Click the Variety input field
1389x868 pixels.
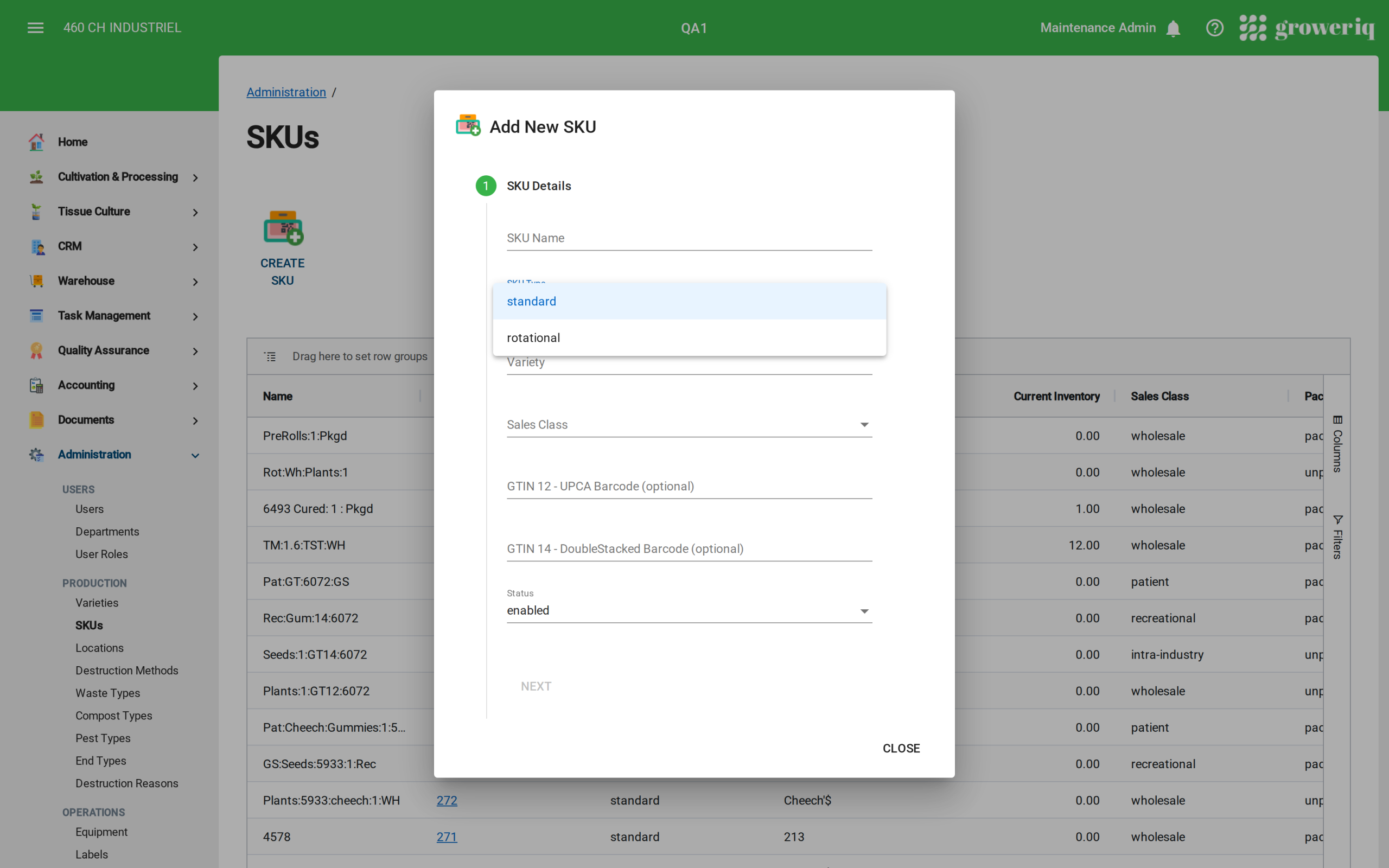click(689, 363)
